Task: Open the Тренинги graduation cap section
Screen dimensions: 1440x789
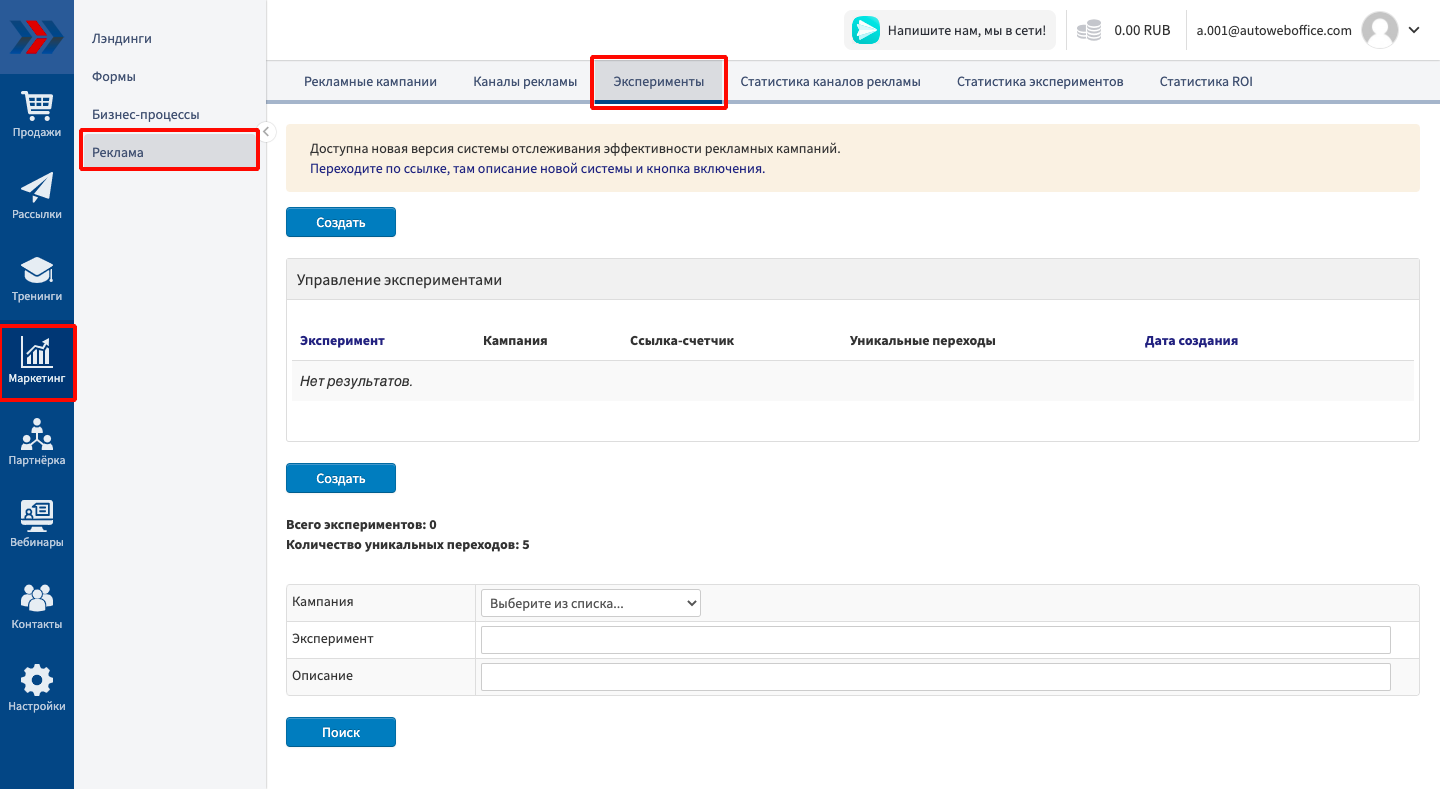Action: tap(37, 278)
